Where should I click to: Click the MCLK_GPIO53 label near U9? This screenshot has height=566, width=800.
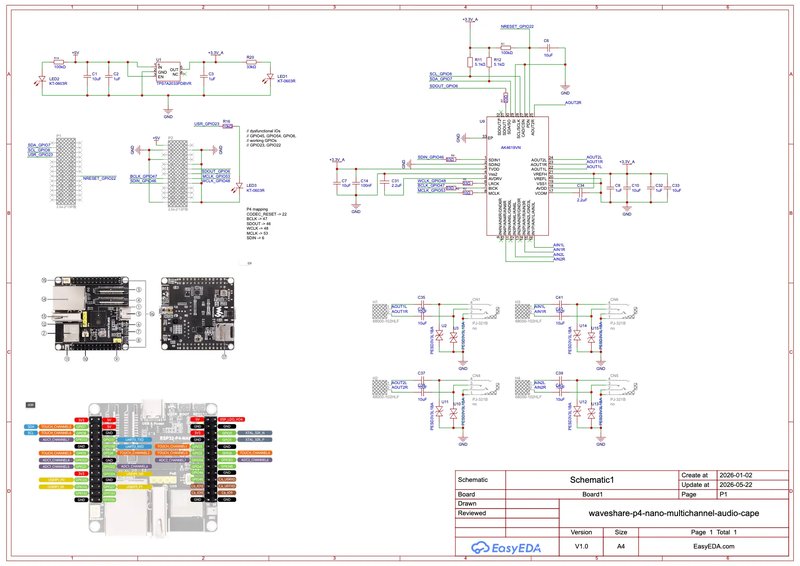pos(431,190)
